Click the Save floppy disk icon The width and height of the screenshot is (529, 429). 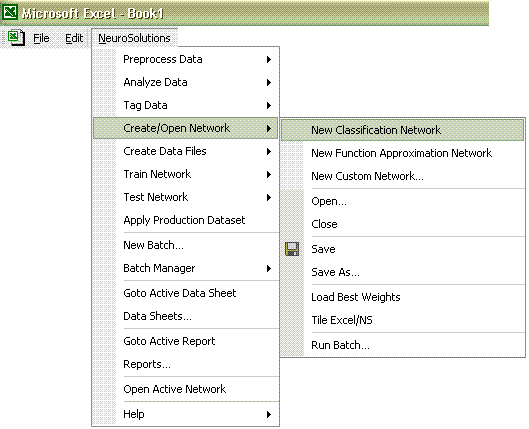[292, 249]
